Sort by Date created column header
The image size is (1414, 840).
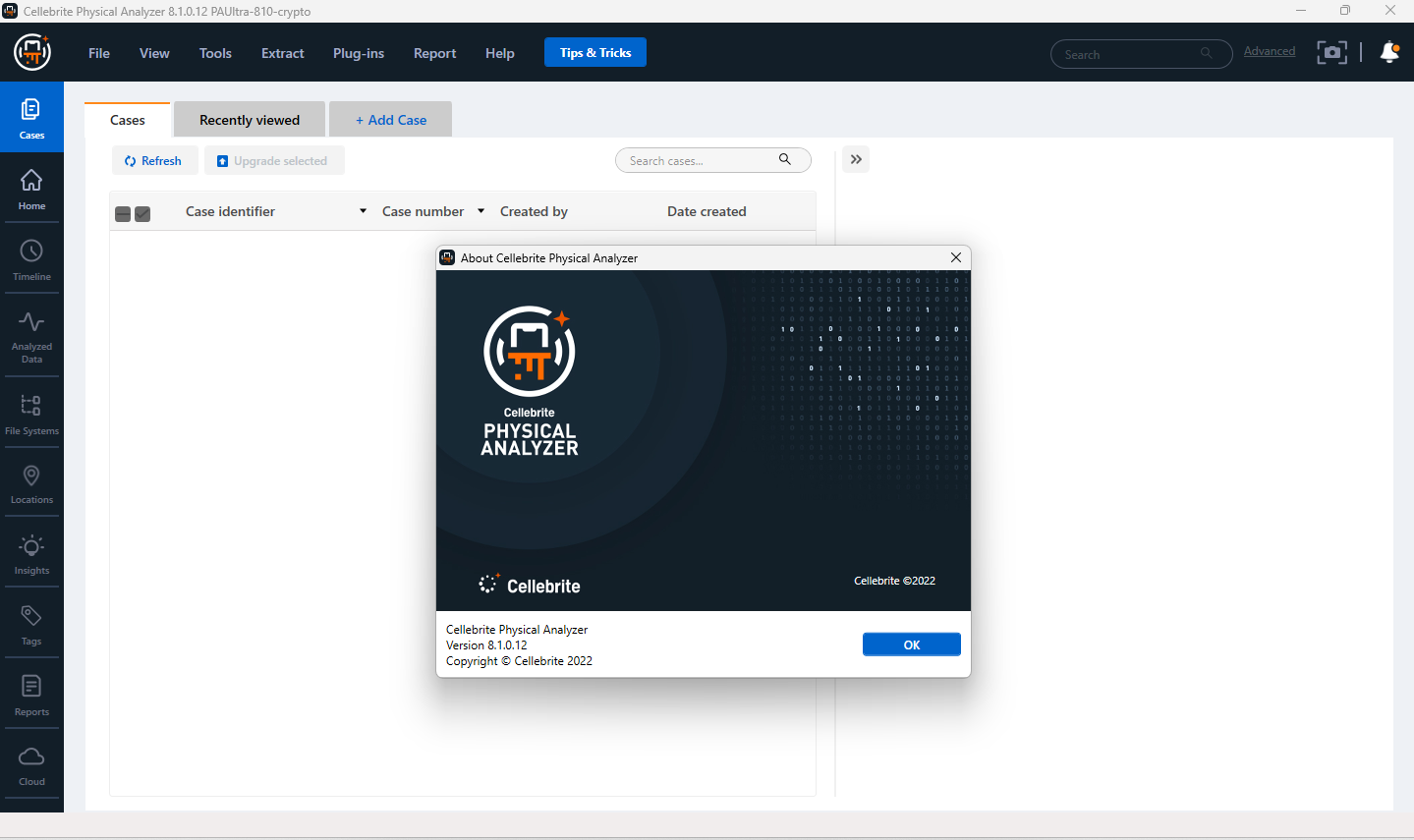[707, 211]
